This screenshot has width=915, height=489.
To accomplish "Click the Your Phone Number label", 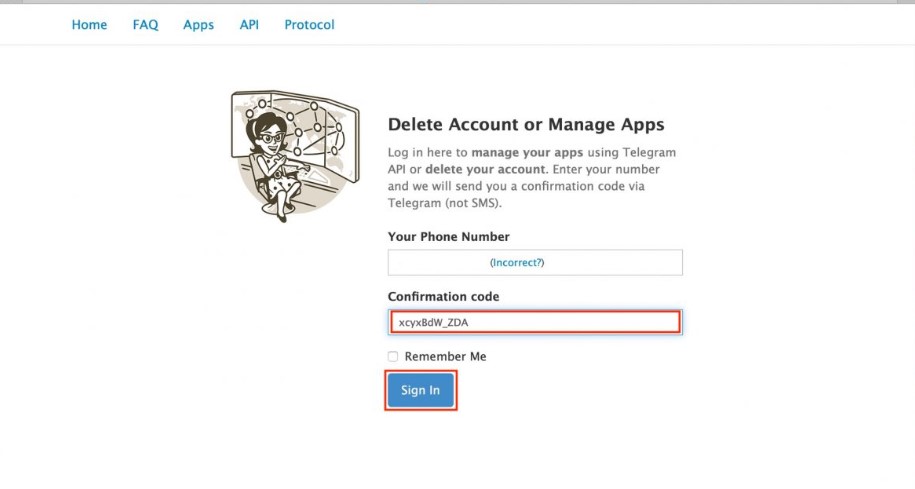I will [x=448, y=236].
